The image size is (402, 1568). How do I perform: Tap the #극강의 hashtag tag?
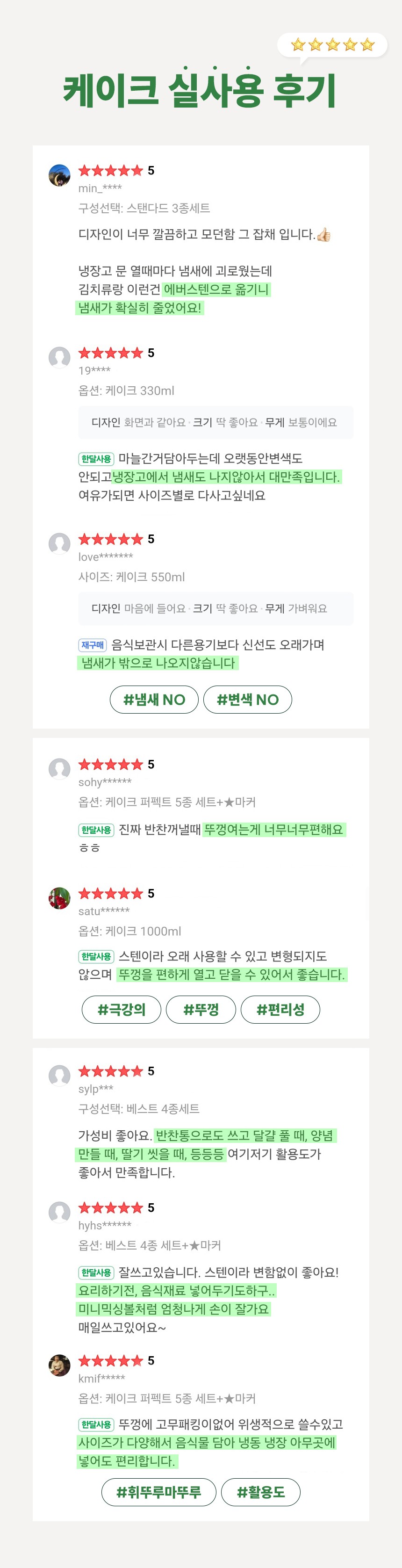pos(122,1010)
